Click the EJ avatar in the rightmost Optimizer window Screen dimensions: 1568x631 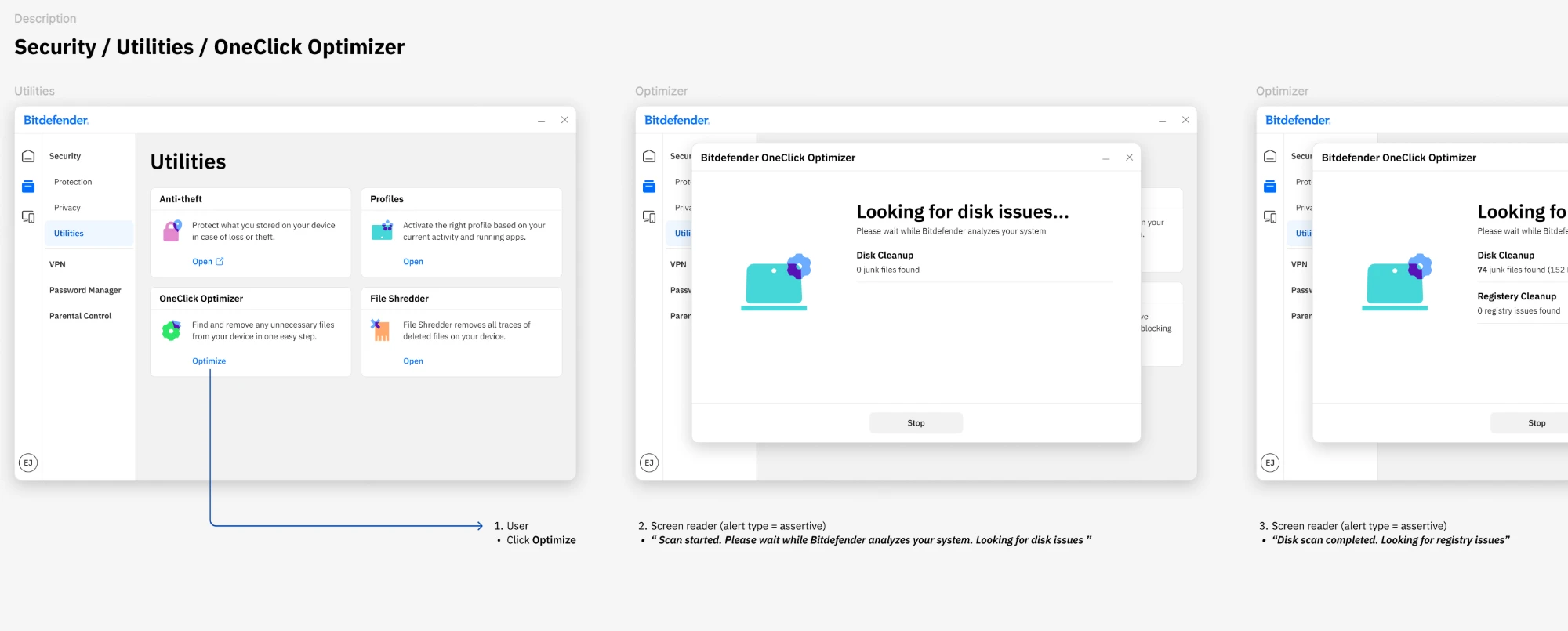coord(1270,462)
